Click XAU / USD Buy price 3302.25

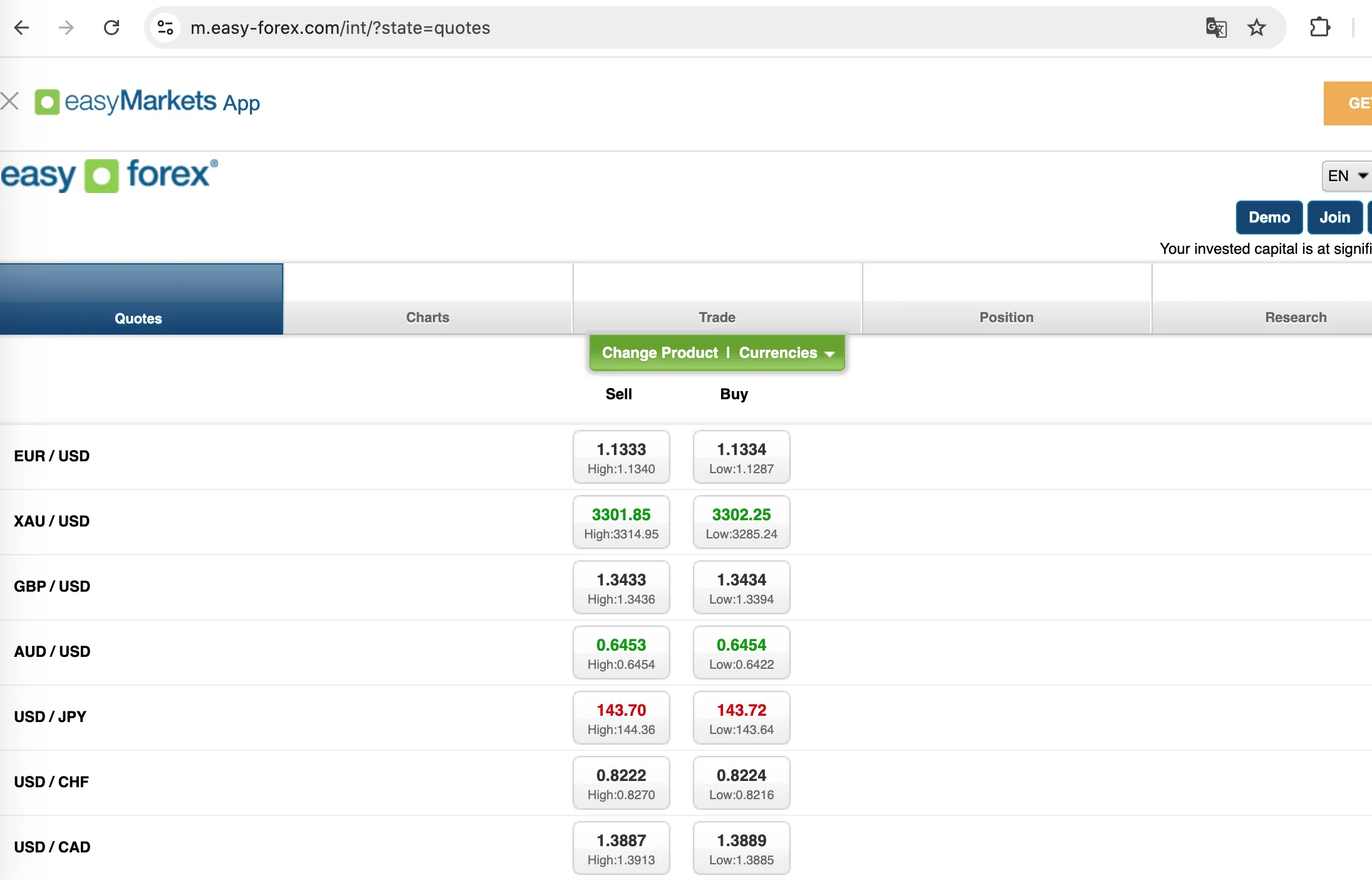[x=742, y=522]
